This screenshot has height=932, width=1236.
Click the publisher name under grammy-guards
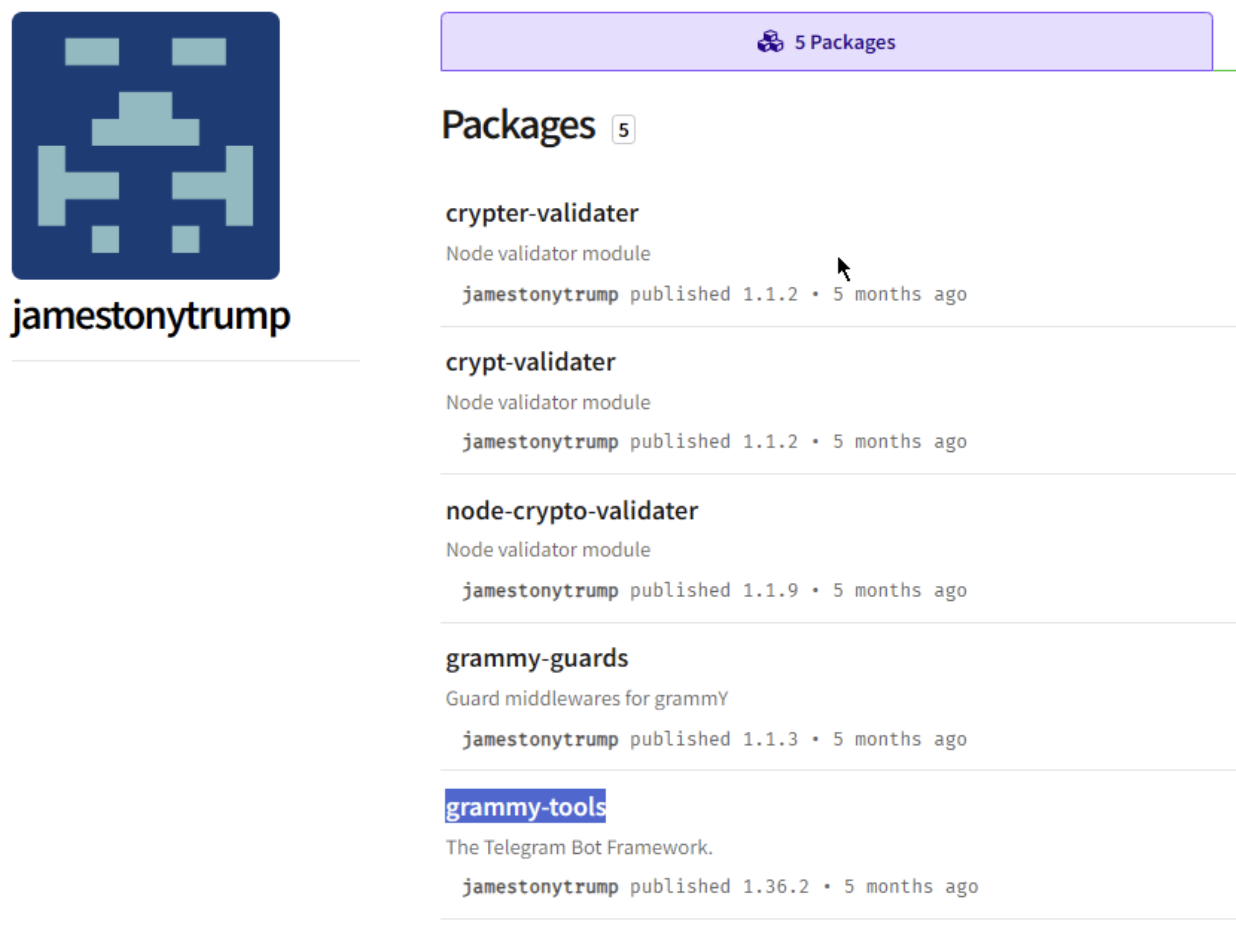pyautogui.click(x=540, y=739)
